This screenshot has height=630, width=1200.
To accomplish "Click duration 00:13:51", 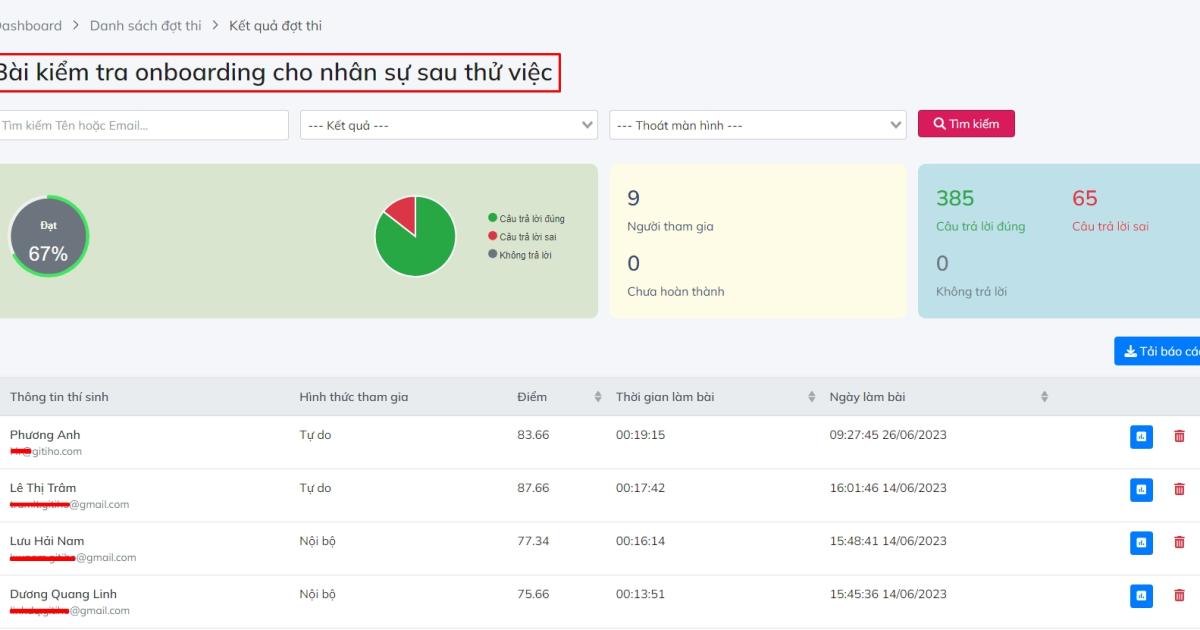I will coord(641,594).
